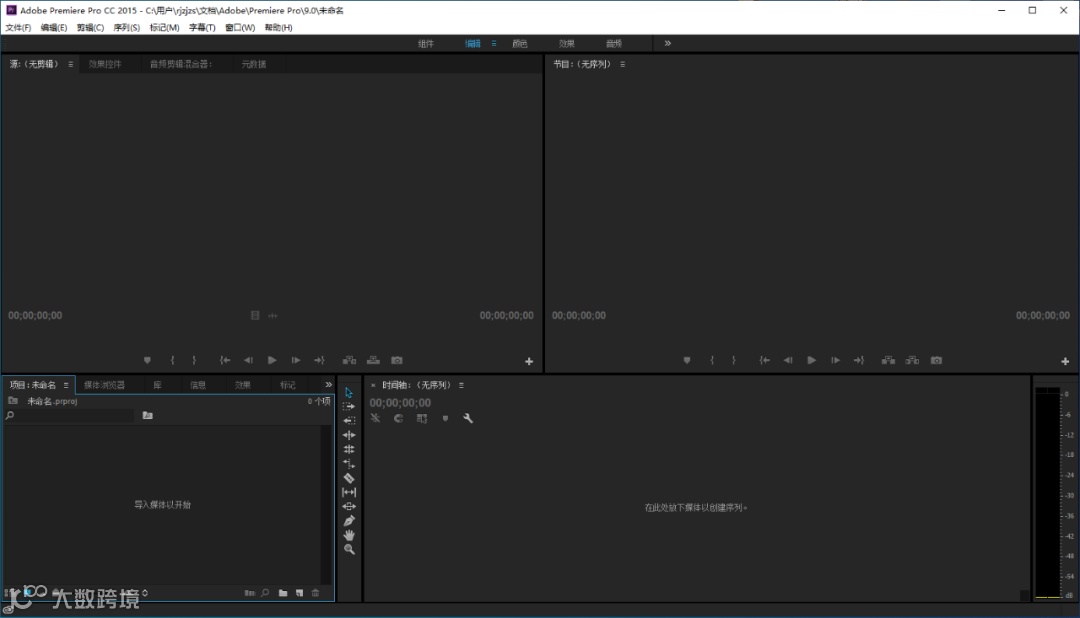
Task: Add marker in timeline header
Action: (445, 418)
